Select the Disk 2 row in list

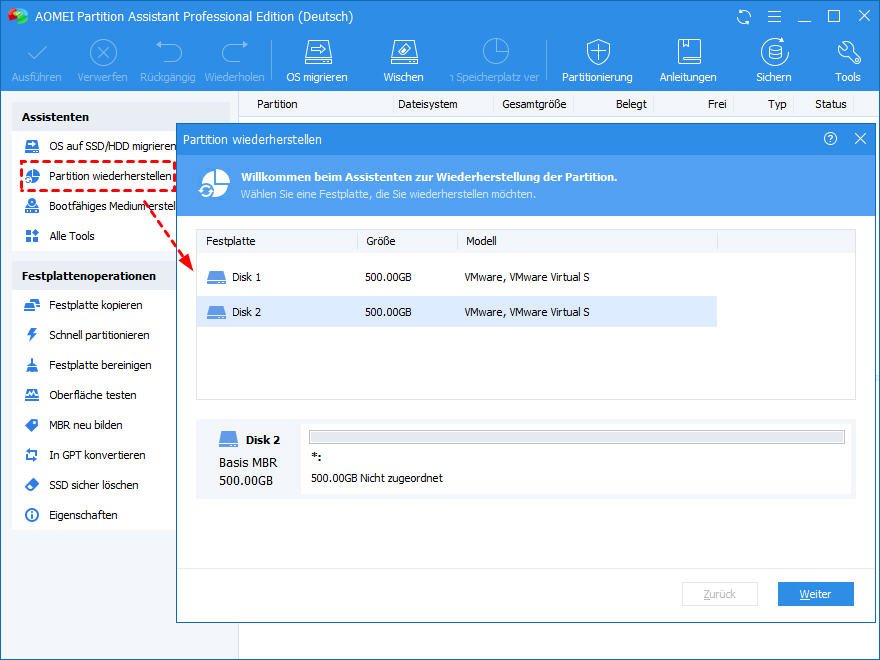click(x=457, y=312)
